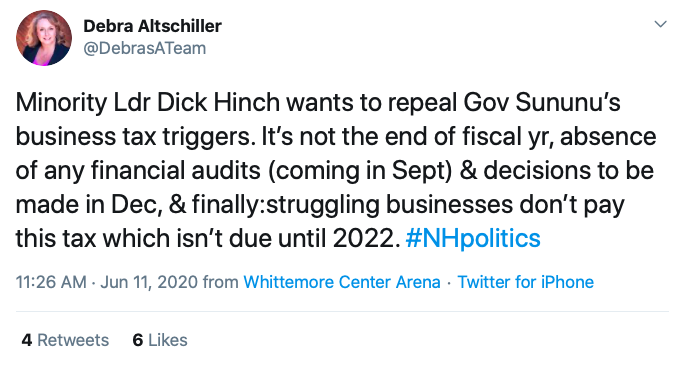Image resolution: width=686 pixels, height=366 pixels.
Task: Open Debra Altschiller's profile photo
Action: [x=44, y=38]
